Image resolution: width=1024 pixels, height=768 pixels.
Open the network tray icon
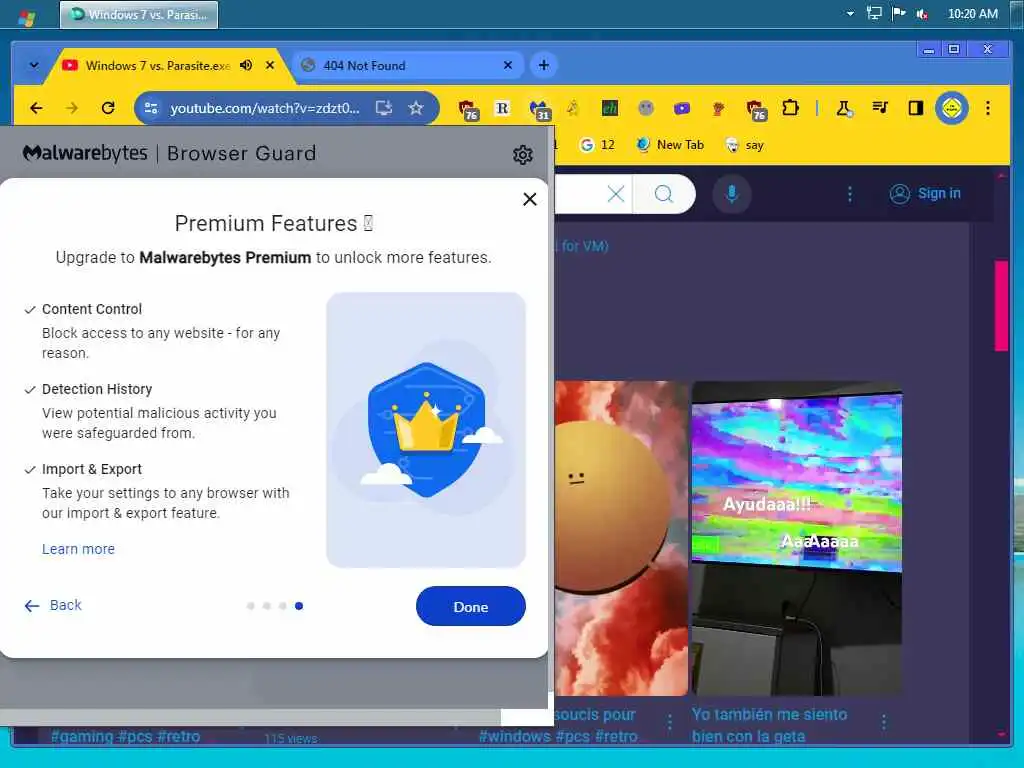(874, 13)
